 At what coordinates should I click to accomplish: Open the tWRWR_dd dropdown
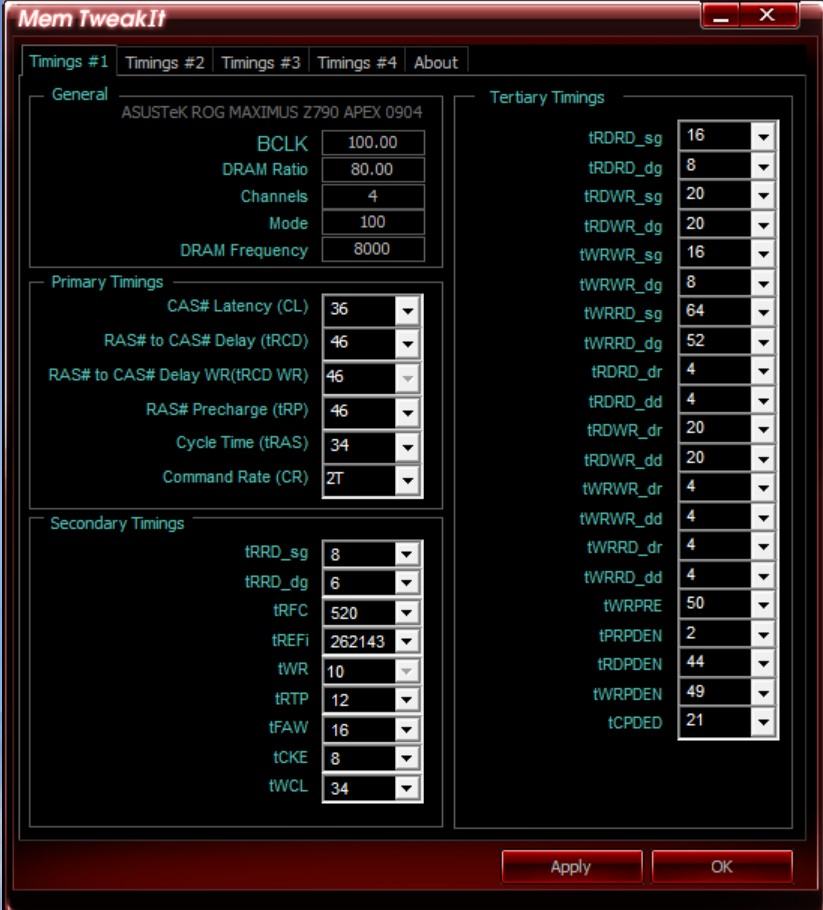click(763, 518)
